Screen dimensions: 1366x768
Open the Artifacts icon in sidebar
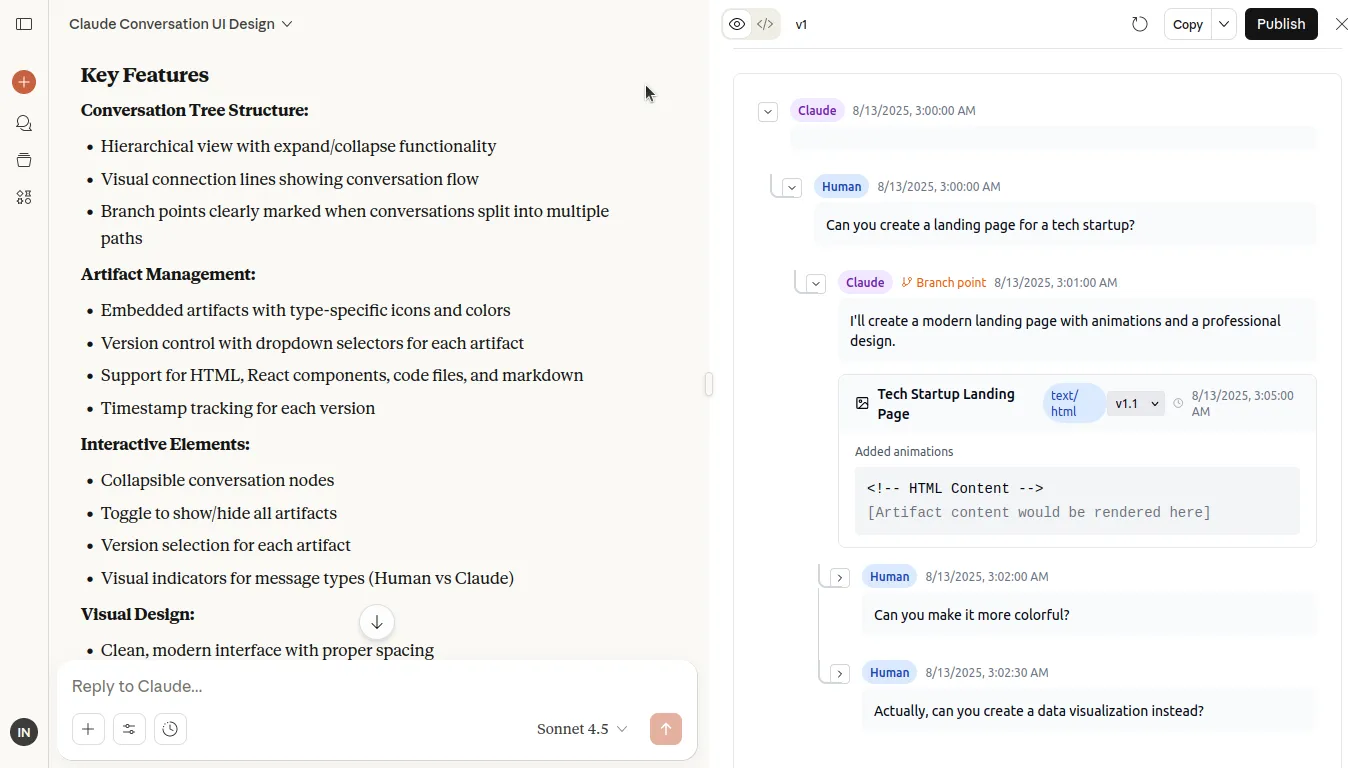pos(24,197)
